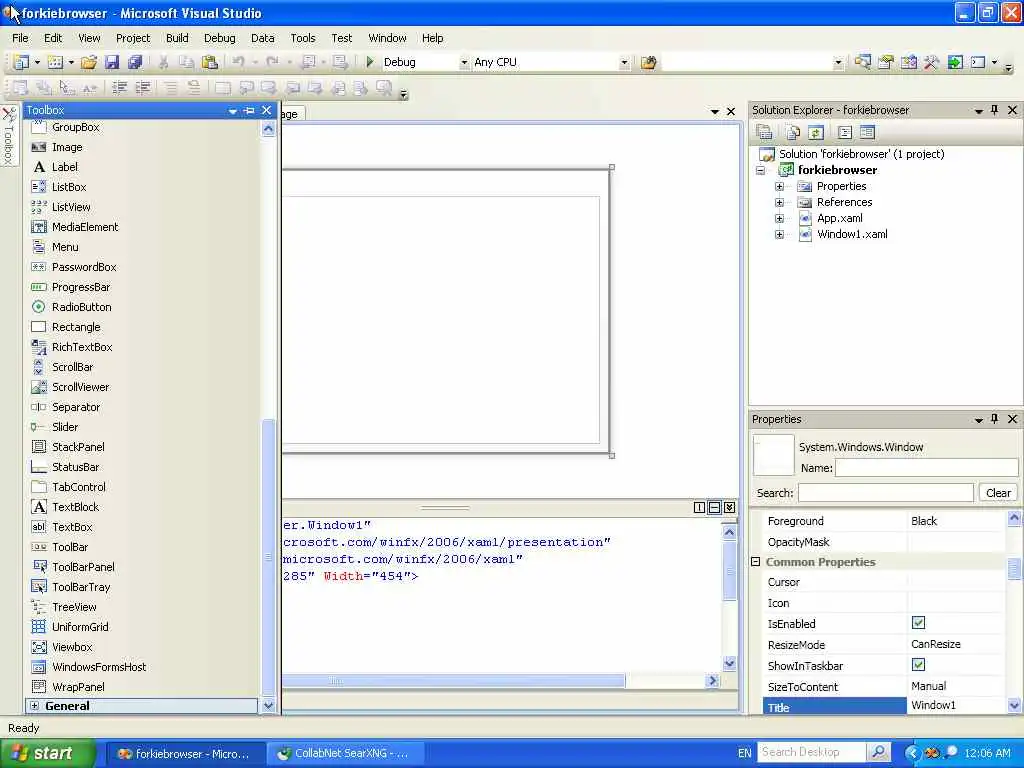
Task: Collapse the XAML pane icon
Action: click(x=729, y=507)
